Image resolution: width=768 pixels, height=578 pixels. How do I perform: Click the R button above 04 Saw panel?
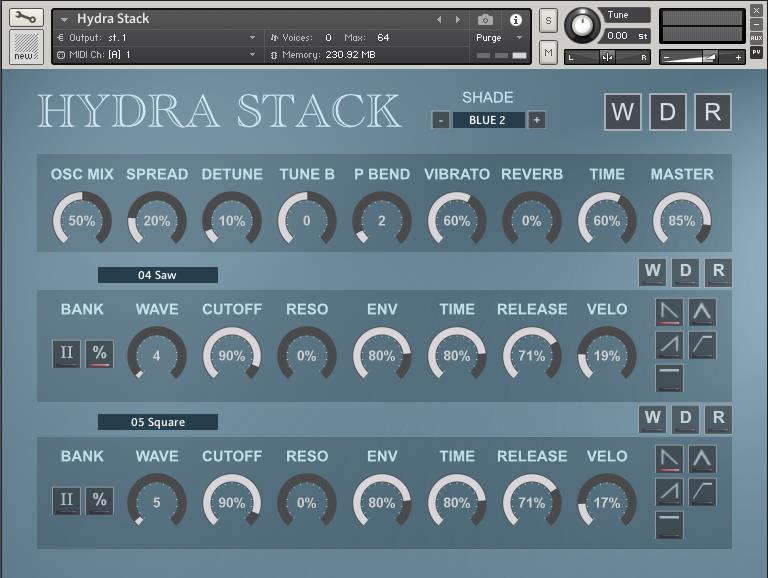[x=719, y=272]
